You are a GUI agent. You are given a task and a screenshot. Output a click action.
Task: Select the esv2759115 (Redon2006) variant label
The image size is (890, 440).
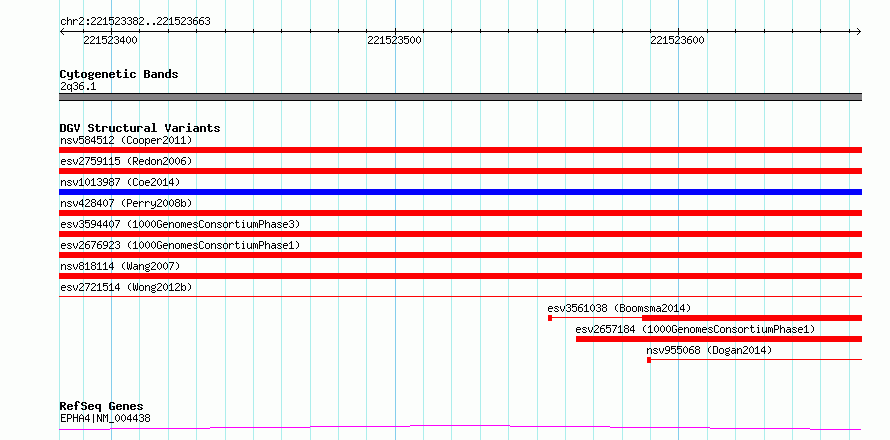click(126, 161)
